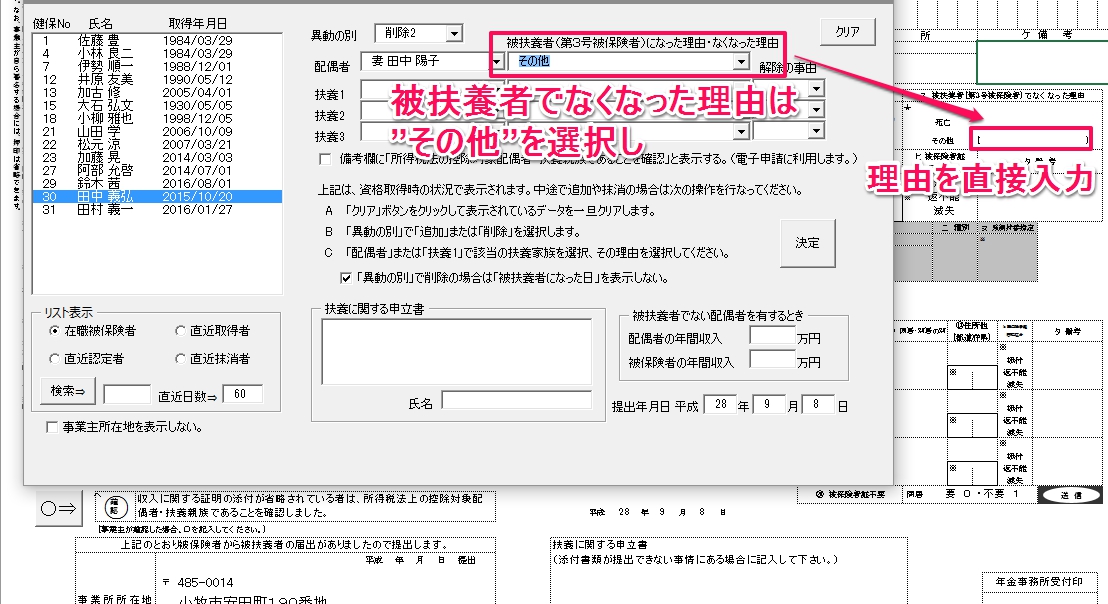This screenshot has height=604, width=1108.
Task: Select list row 23 加藤 晃
Action: point(157,158)
